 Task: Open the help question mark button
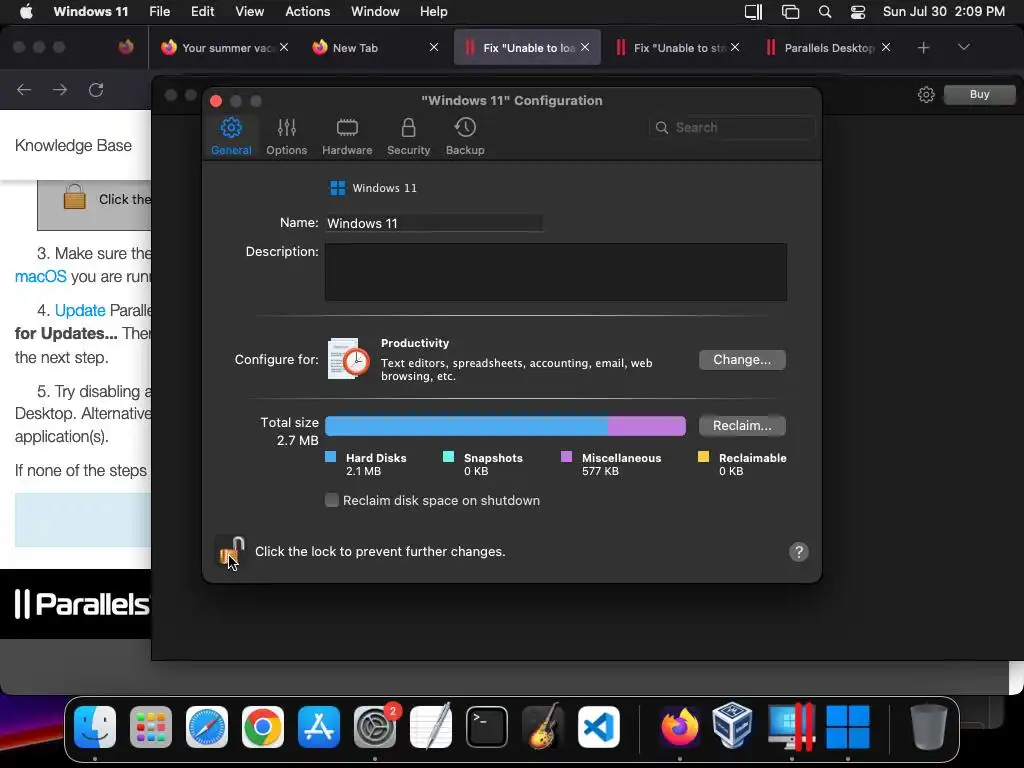point(799,552)
